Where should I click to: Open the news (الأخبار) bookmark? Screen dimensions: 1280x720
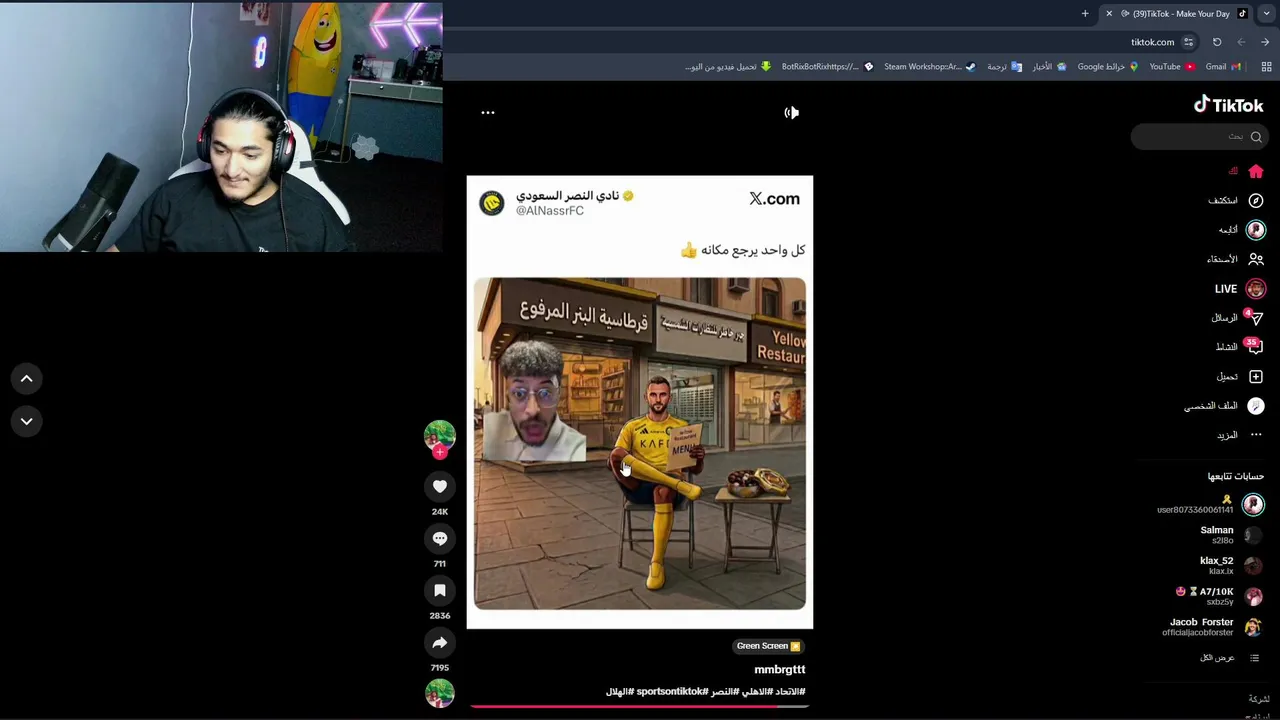pyautogui.click(x=1049, y=67)
